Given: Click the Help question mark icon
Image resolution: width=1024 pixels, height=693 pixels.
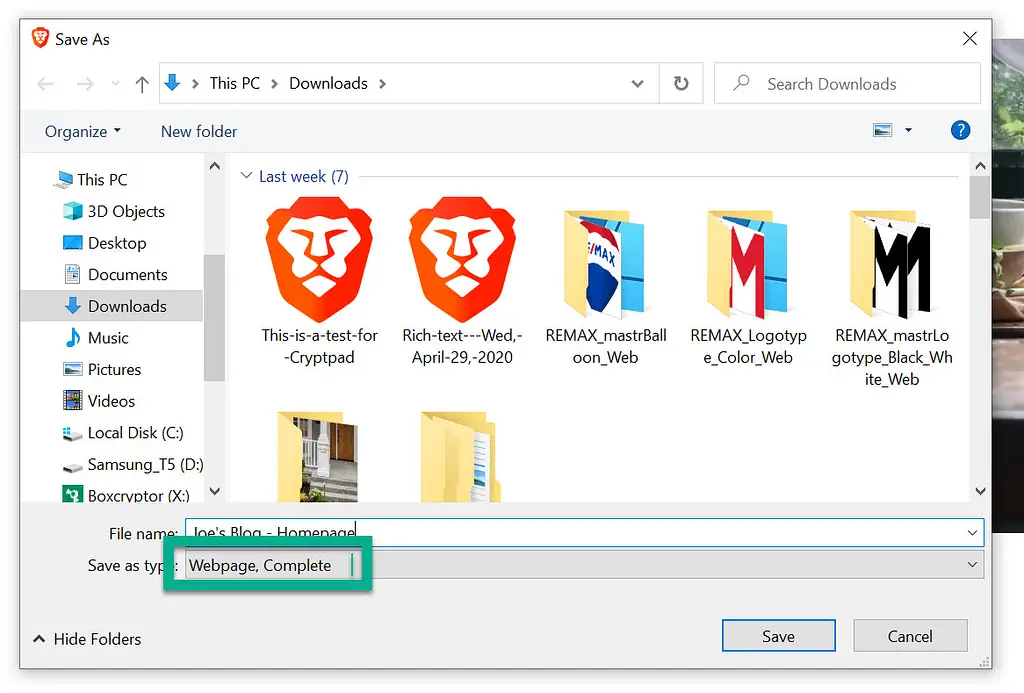Looking at the screenshot, I should point(960,131).
